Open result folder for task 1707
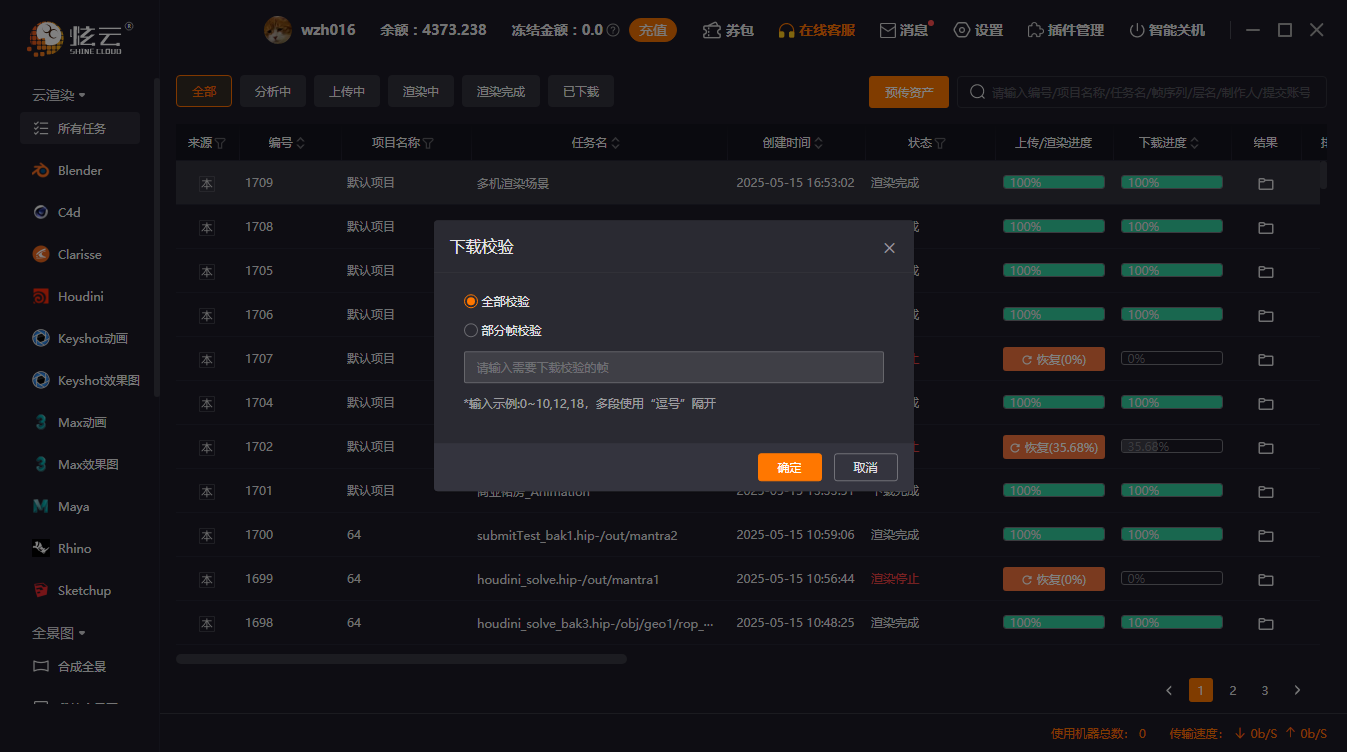This screenshot has height=752, width=1347. point(1265,359)
